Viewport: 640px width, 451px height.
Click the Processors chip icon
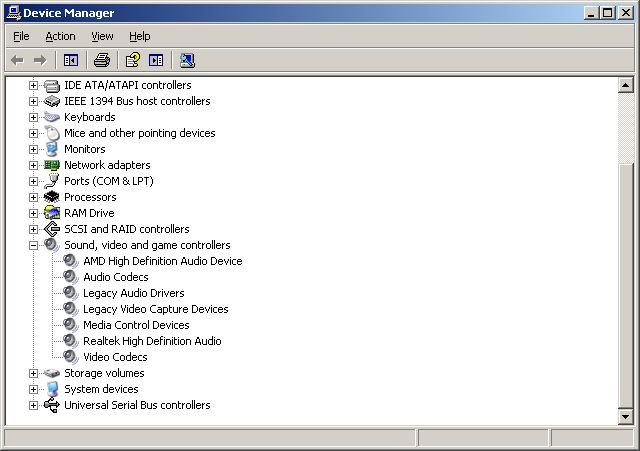pos(52,197)
